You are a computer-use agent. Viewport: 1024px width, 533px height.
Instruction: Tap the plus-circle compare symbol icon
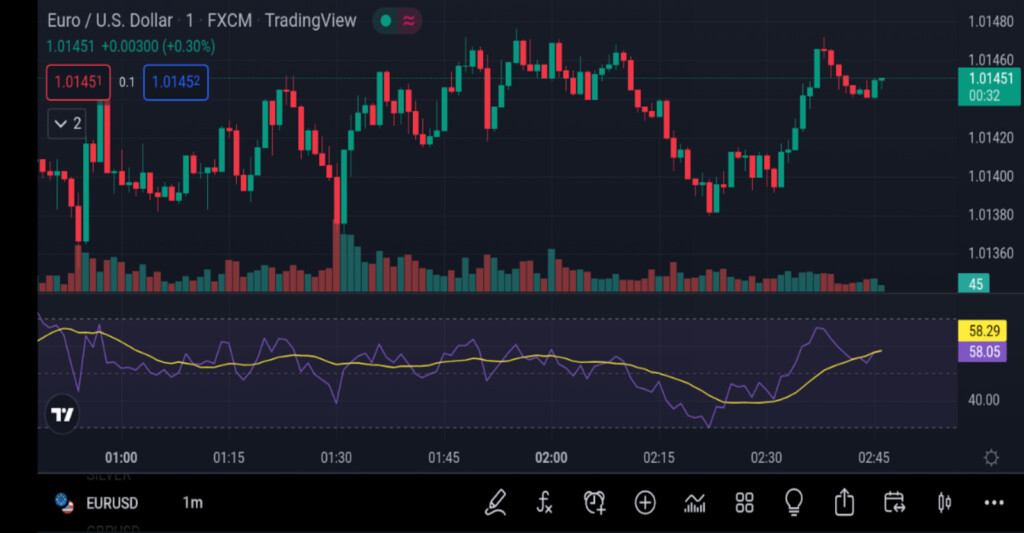coord(645,502)
